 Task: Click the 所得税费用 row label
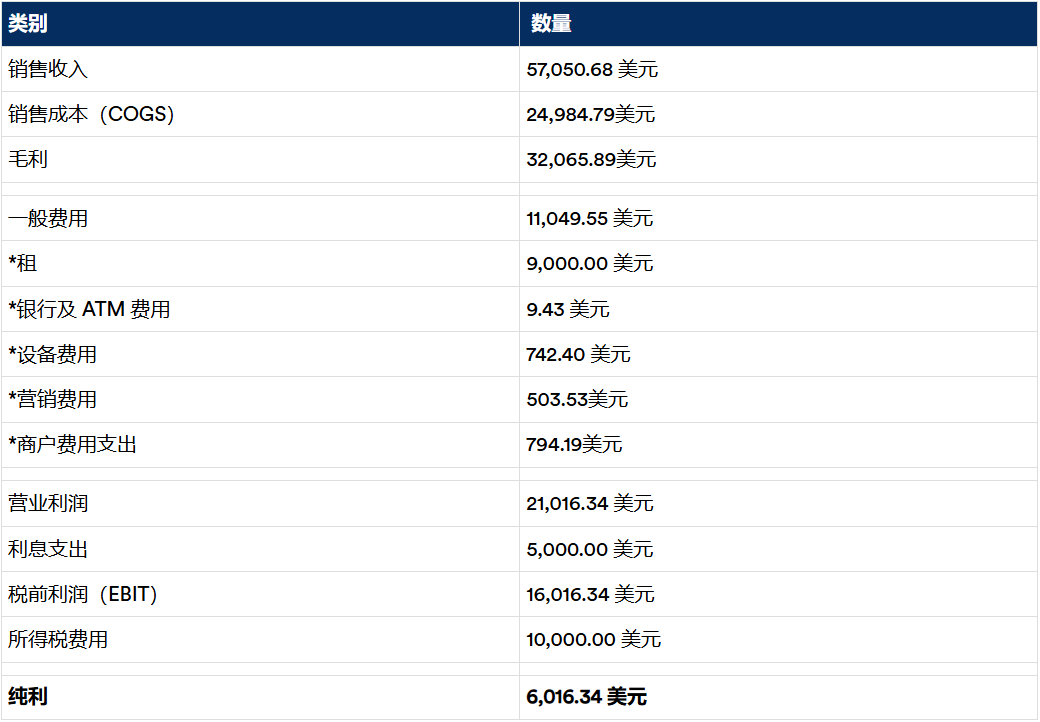(x=58, y=640)
